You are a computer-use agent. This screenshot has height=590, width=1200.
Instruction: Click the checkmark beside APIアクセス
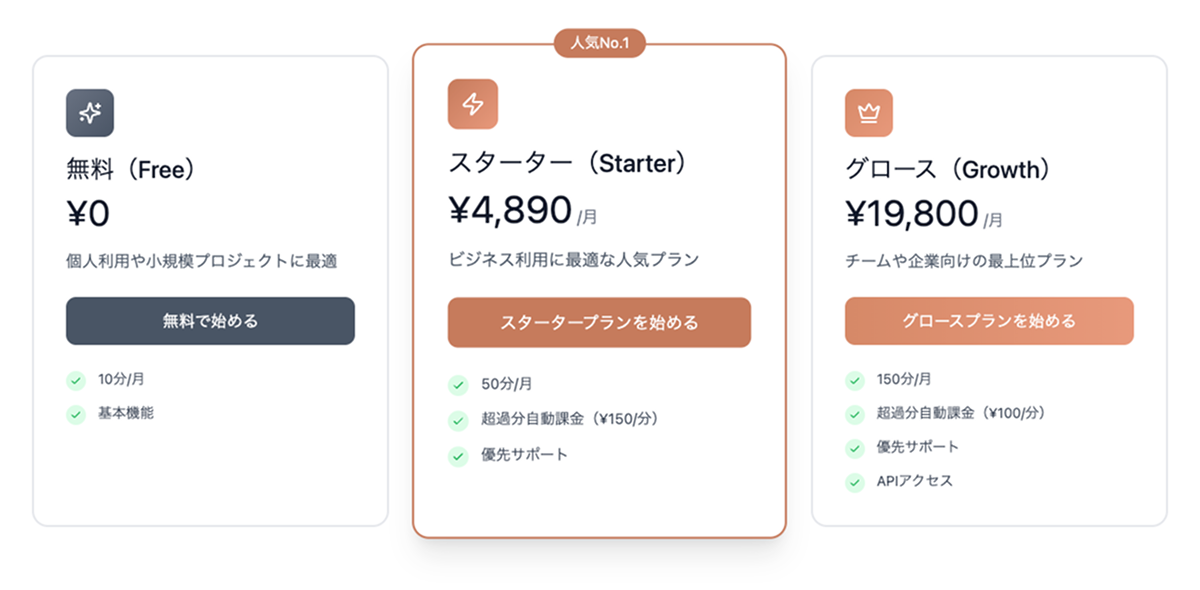point(855,482)
